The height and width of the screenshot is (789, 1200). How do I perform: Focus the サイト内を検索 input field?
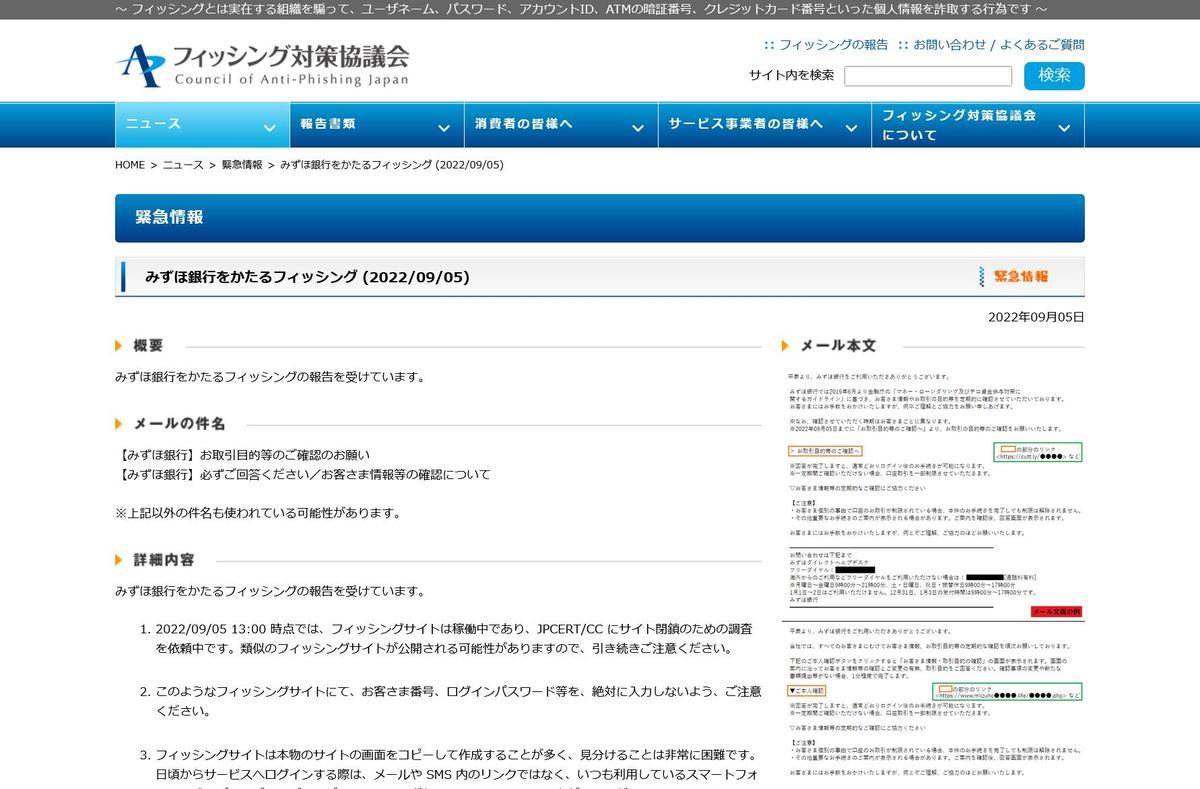click(x=928, y=76)
